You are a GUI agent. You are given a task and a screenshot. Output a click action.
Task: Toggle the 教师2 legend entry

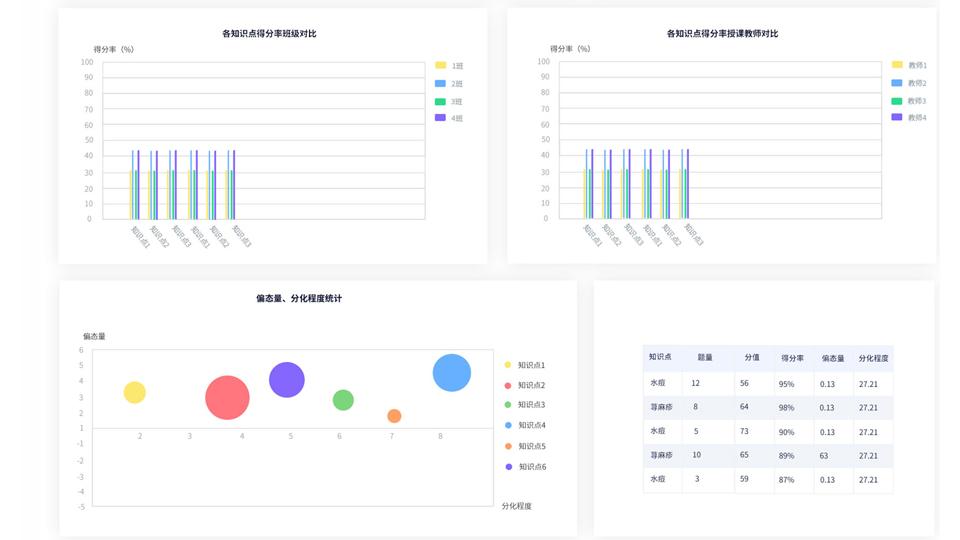click(x=909, y=83)
